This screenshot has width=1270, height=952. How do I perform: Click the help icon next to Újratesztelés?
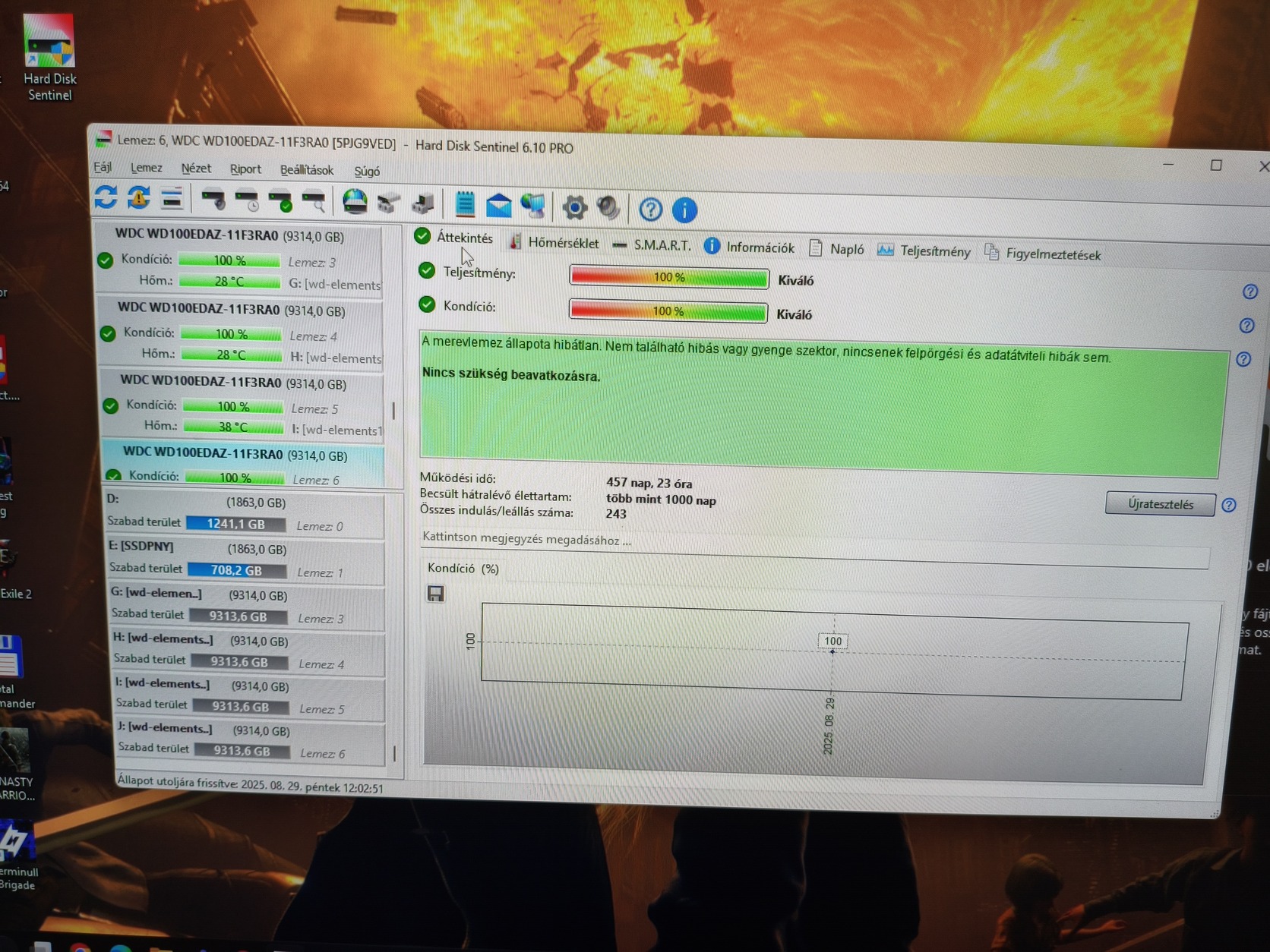tap(1228, 505)
